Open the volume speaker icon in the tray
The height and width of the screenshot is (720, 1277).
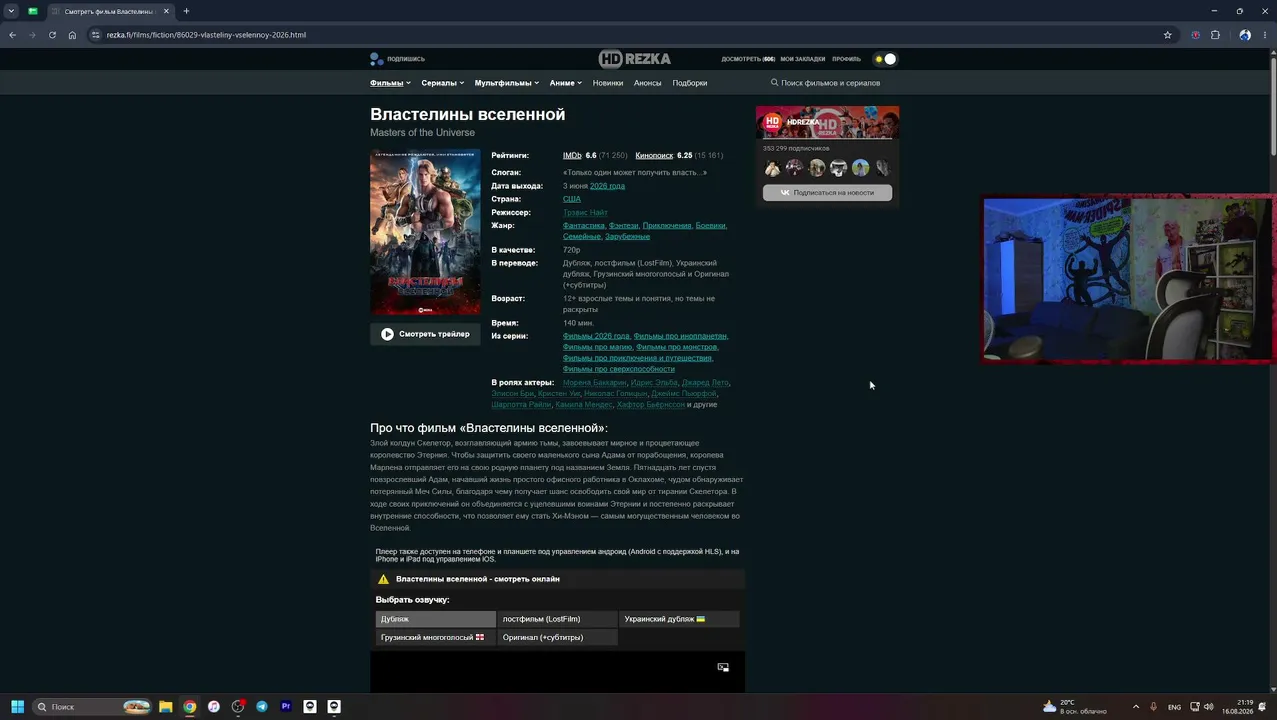point(1209,707)
